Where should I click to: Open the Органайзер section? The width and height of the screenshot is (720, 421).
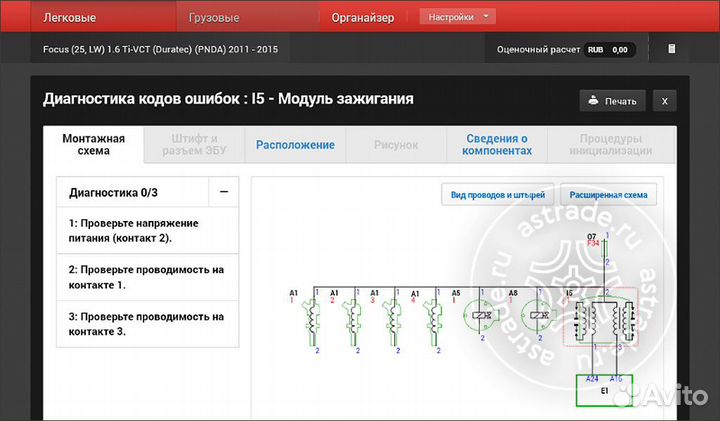(x=363, y=17)
